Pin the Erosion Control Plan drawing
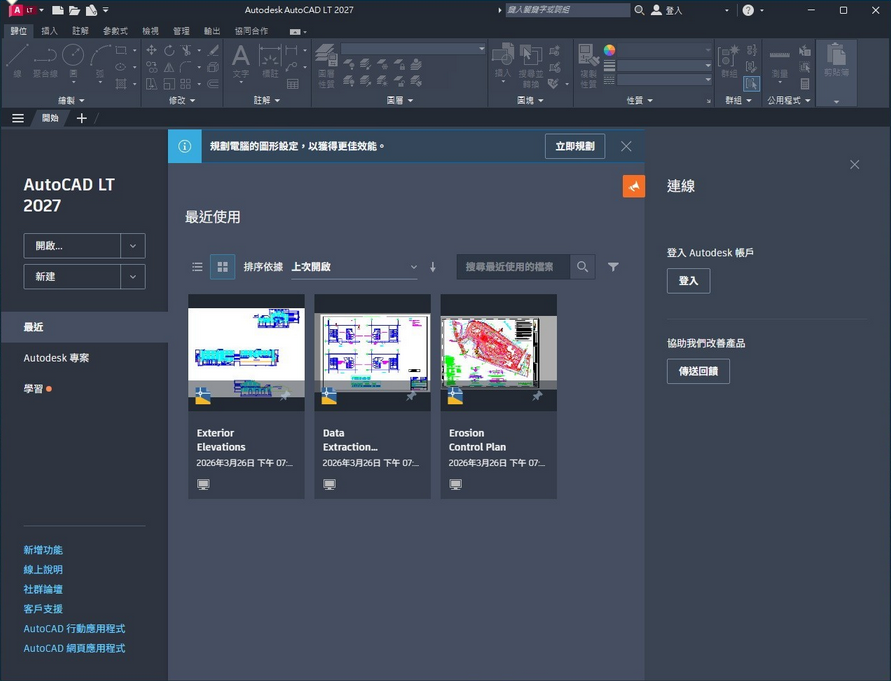 (537, 395)
